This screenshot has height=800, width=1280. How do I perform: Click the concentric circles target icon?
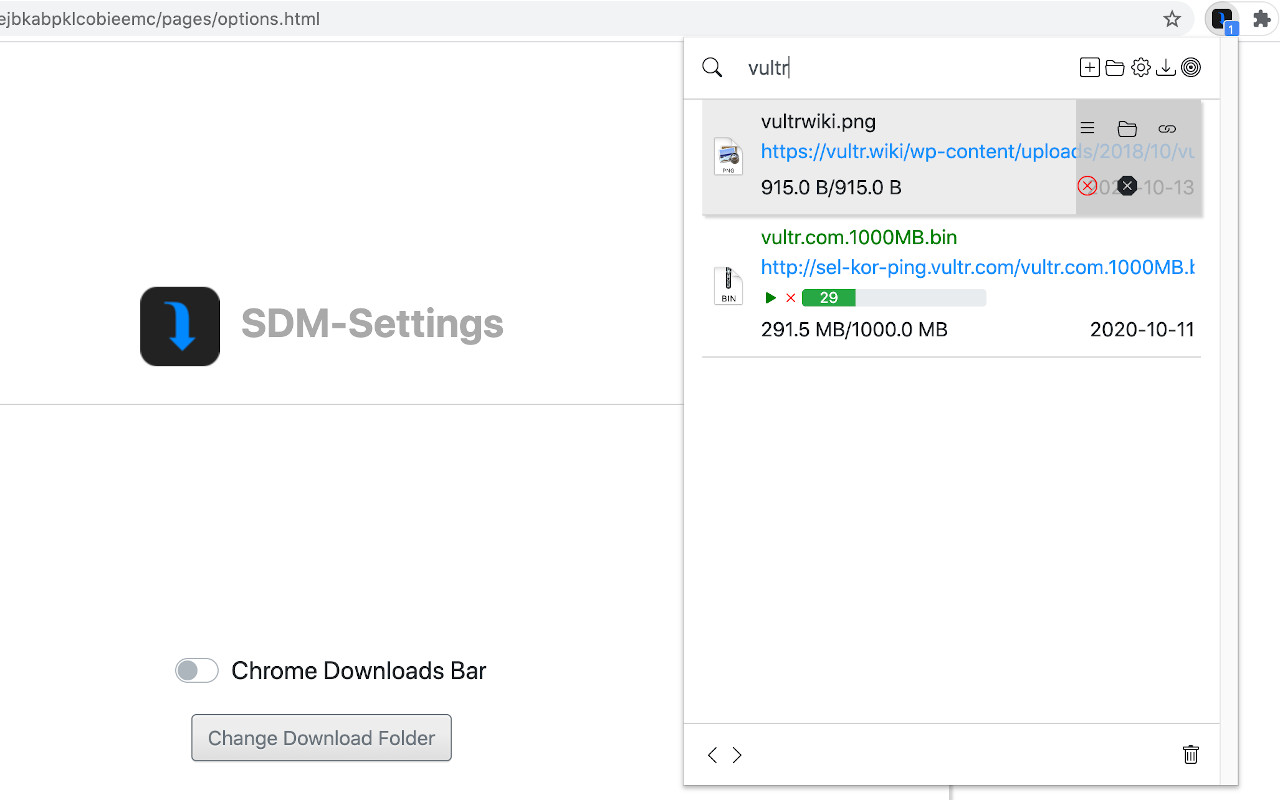click(x=1191, y=67)
